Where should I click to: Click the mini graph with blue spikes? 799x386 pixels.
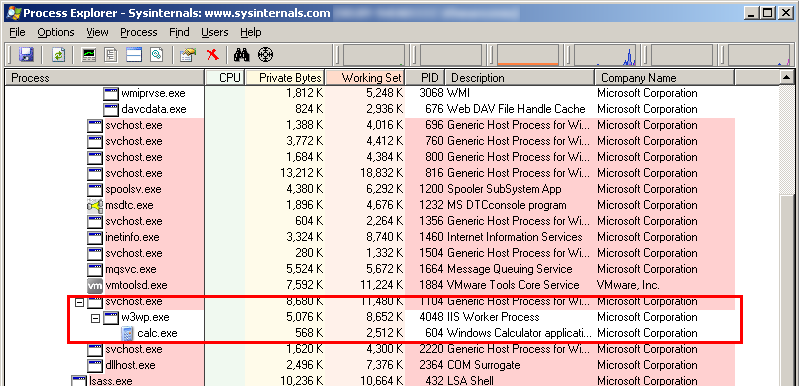604,55
